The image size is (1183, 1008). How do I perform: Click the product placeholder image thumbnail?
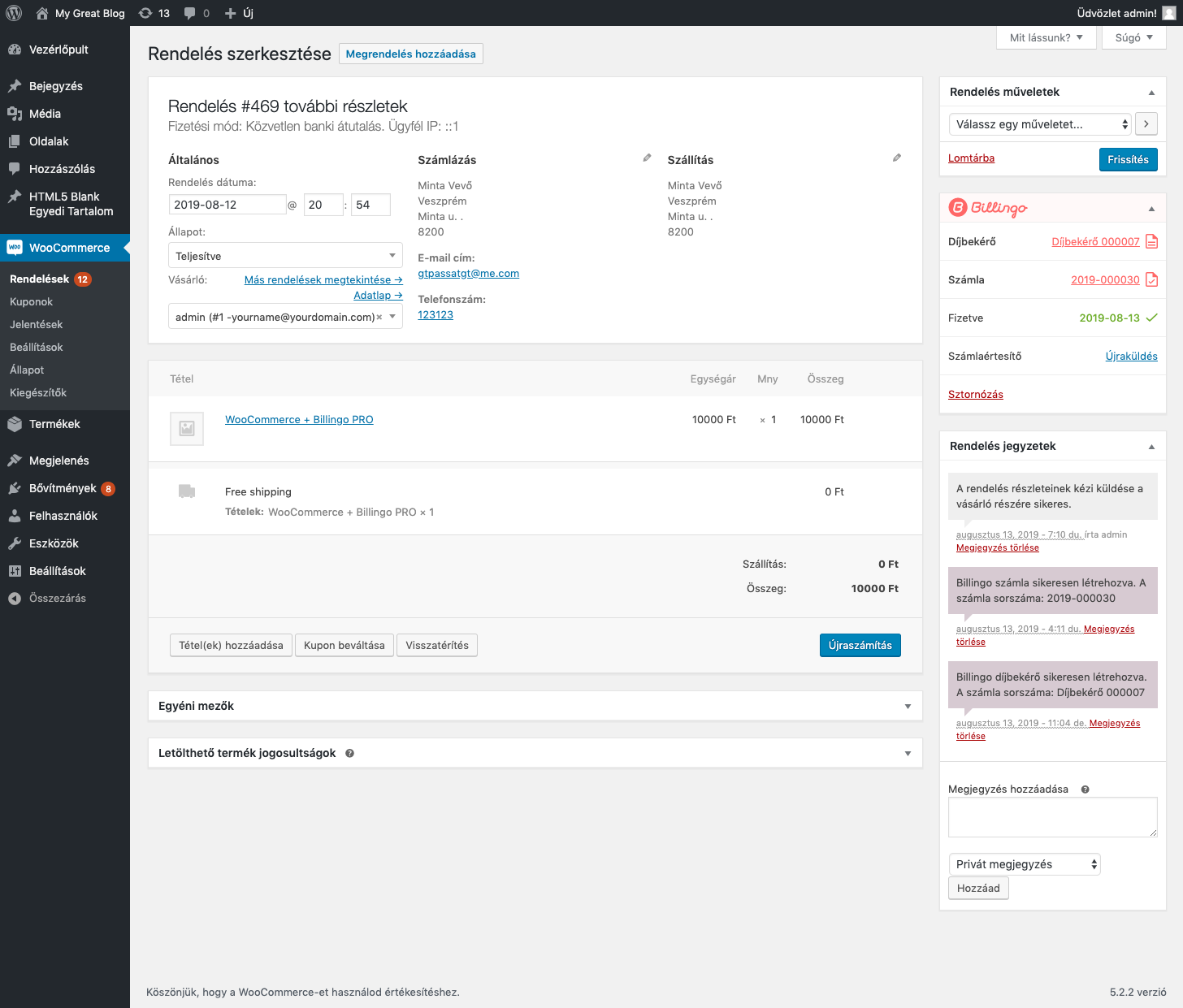pyautogui.click(x=187, y=428)
